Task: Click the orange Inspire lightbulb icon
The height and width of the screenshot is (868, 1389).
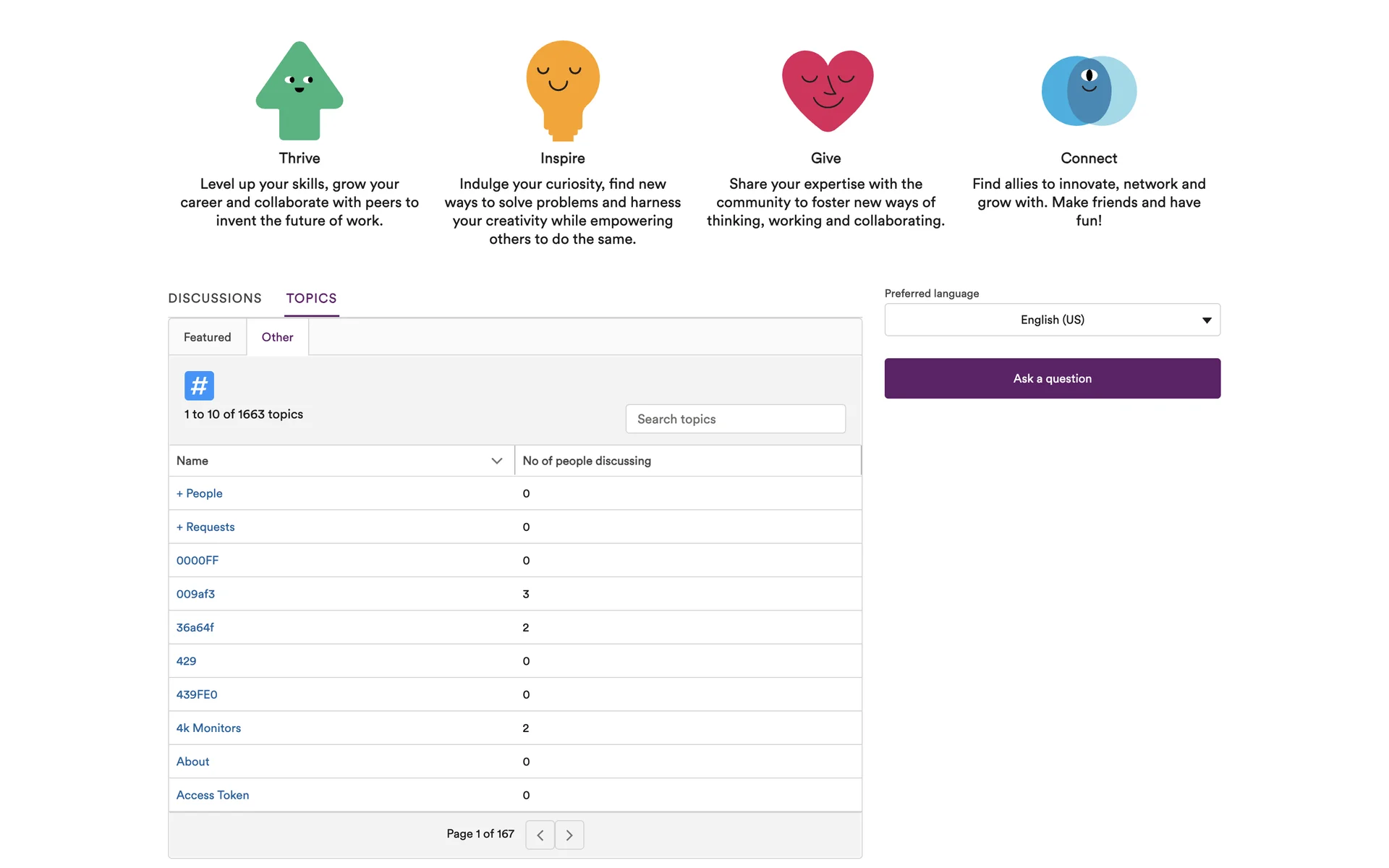Action: (x=562, y=90)
